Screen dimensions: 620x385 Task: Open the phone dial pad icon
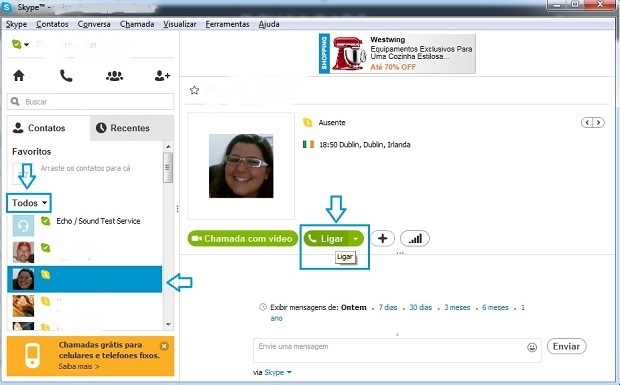(66, 75)
